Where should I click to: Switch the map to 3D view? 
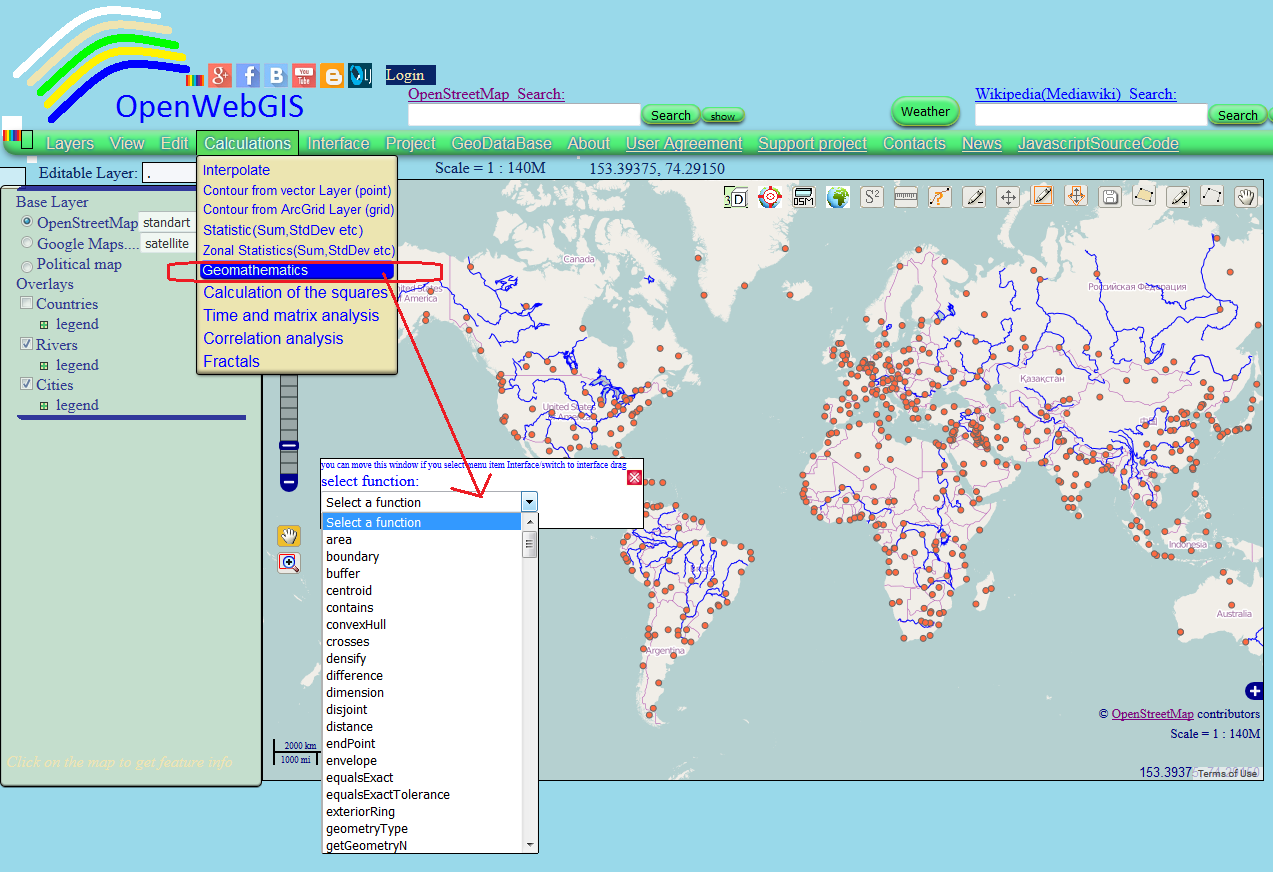[735, 197]
